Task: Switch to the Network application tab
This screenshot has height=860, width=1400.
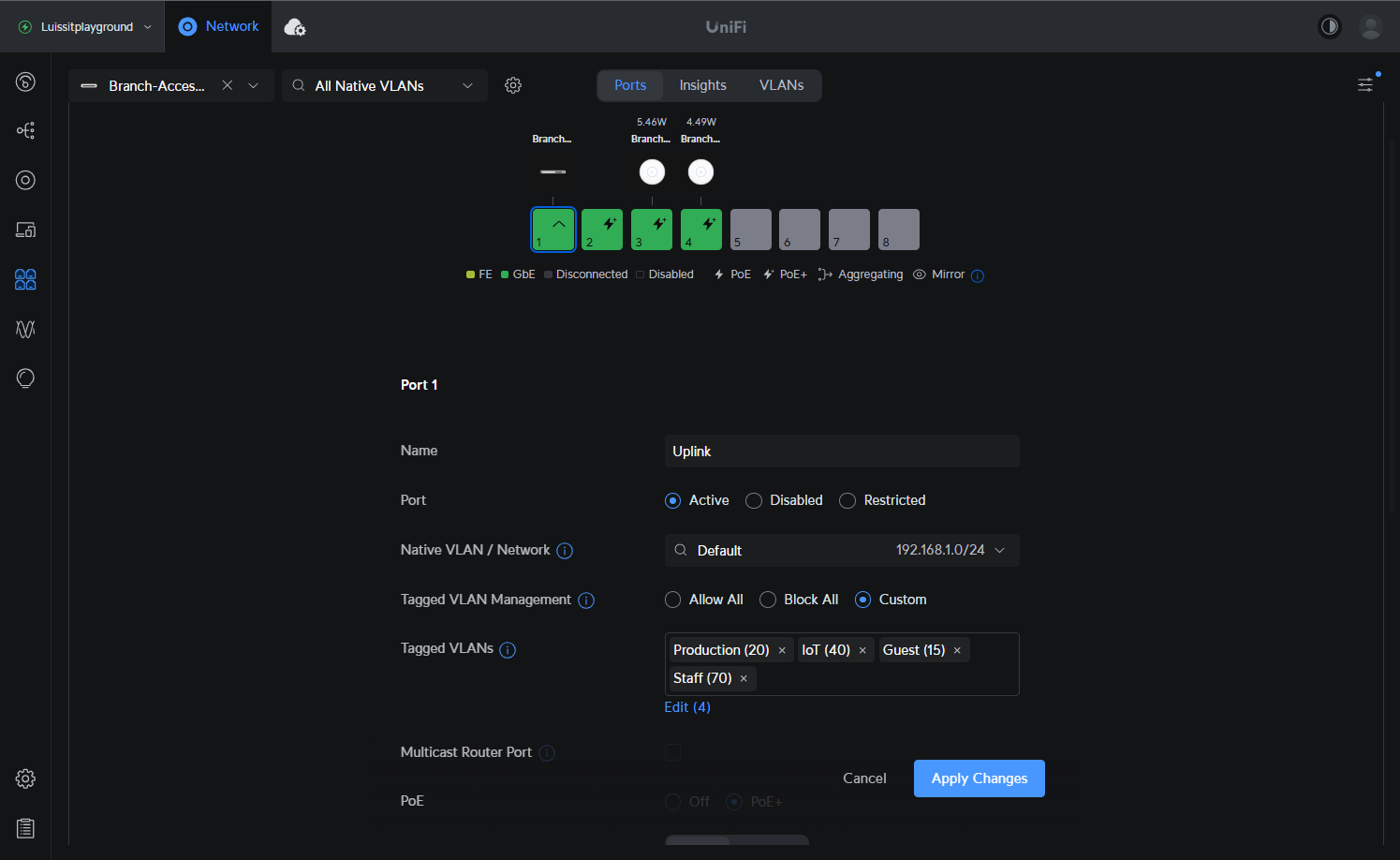Action: pos(219,26)
